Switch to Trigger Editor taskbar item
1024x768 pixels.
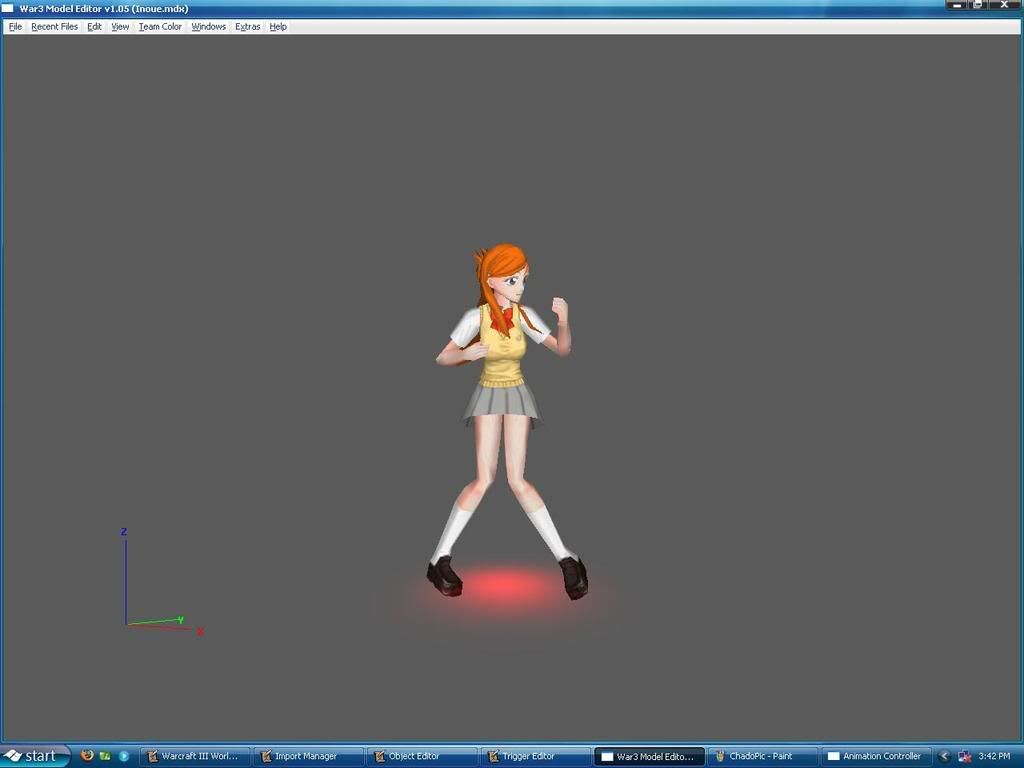pyautogui.click(x=534, y=756)
